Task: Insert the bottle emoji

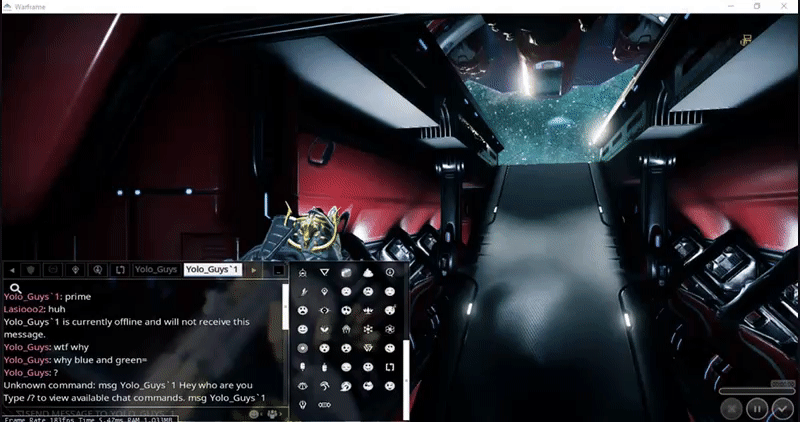Action: (x=324, y=367)
